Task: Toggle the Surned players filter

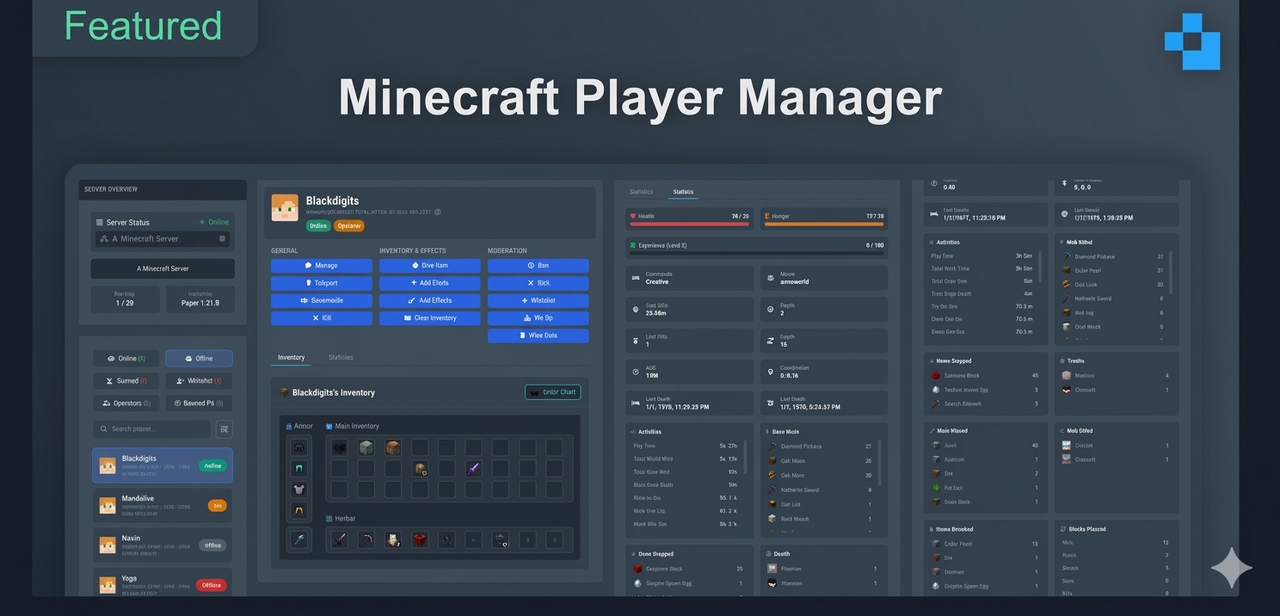Action: pyautogui.click(x=126, y=381)
